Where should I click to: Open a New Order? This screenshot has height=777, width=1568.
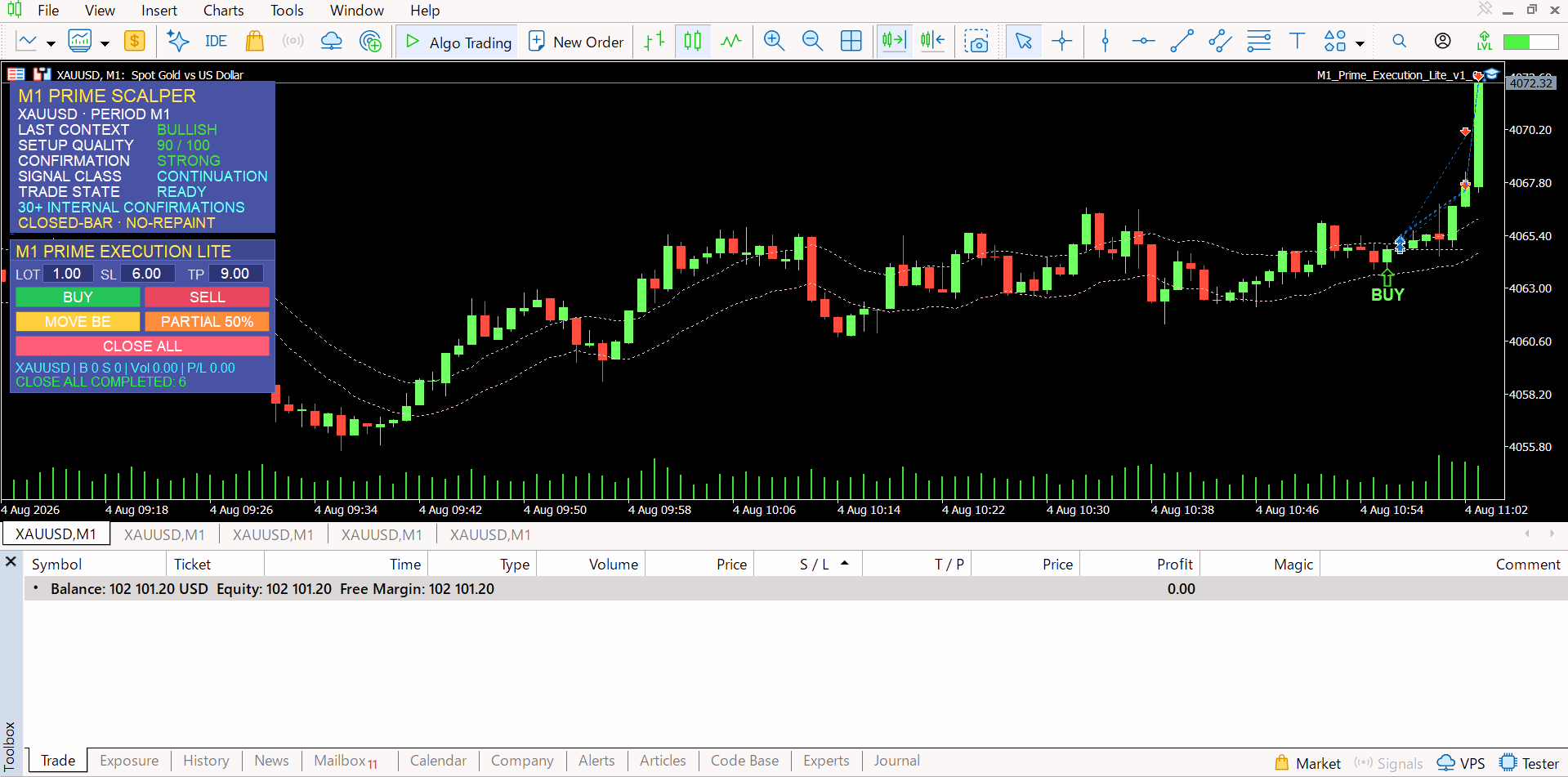[x=576, y=42]
